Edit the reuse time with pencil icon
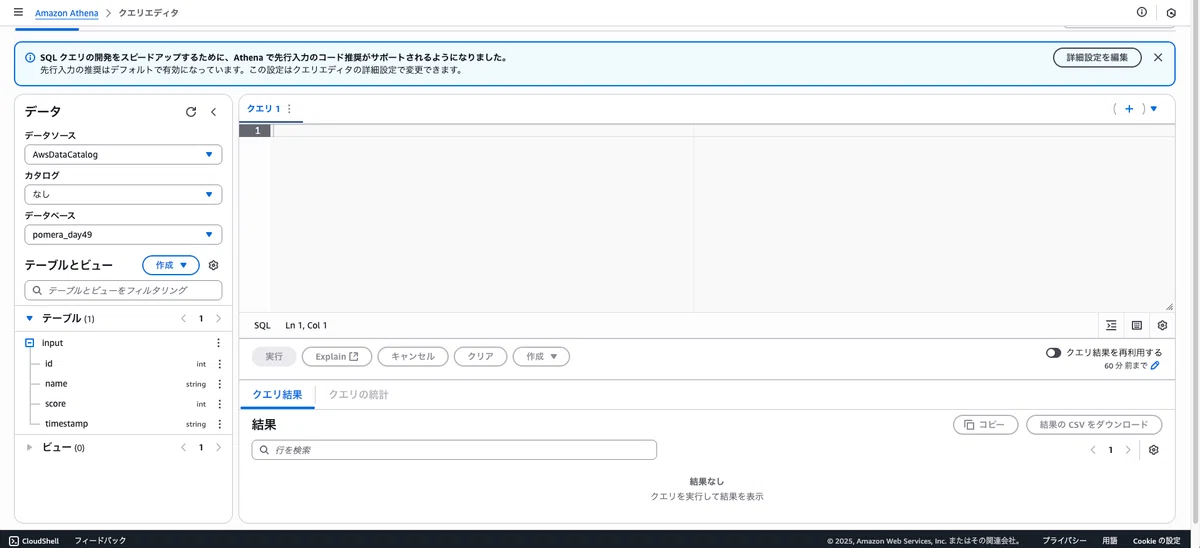 pos(1155,366)
